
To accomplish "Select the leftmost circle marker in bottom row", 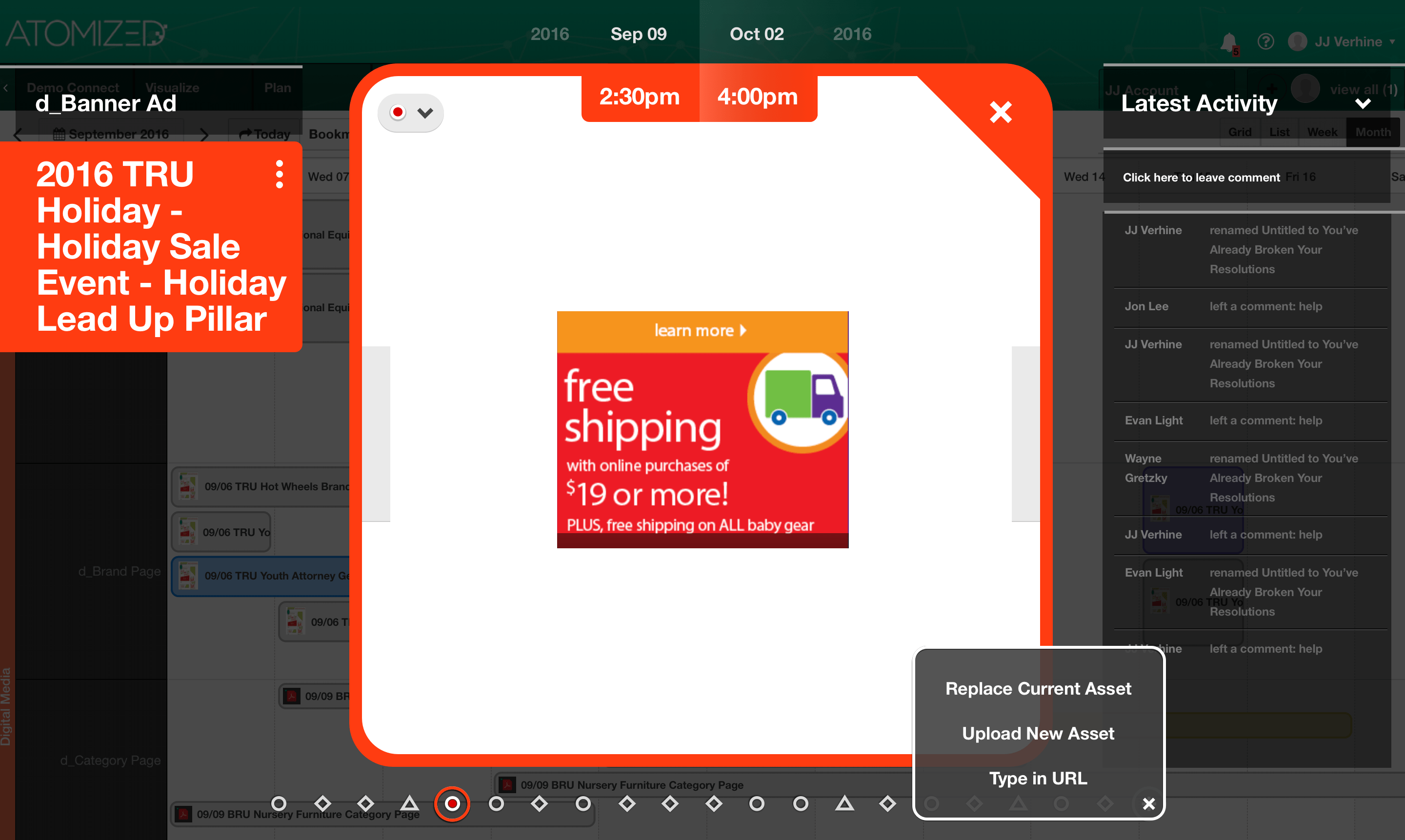I will tap(279, 803).
